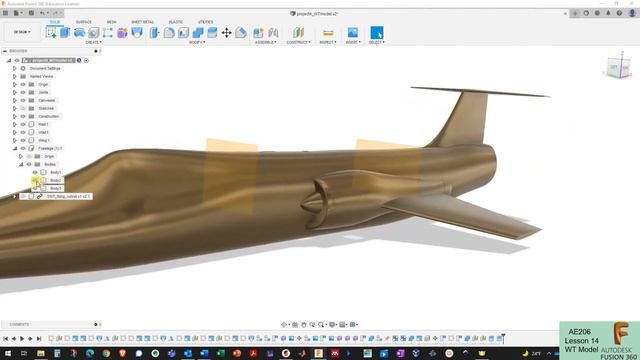
Task: Select the Joint tool icon
Action: (273, 33)
